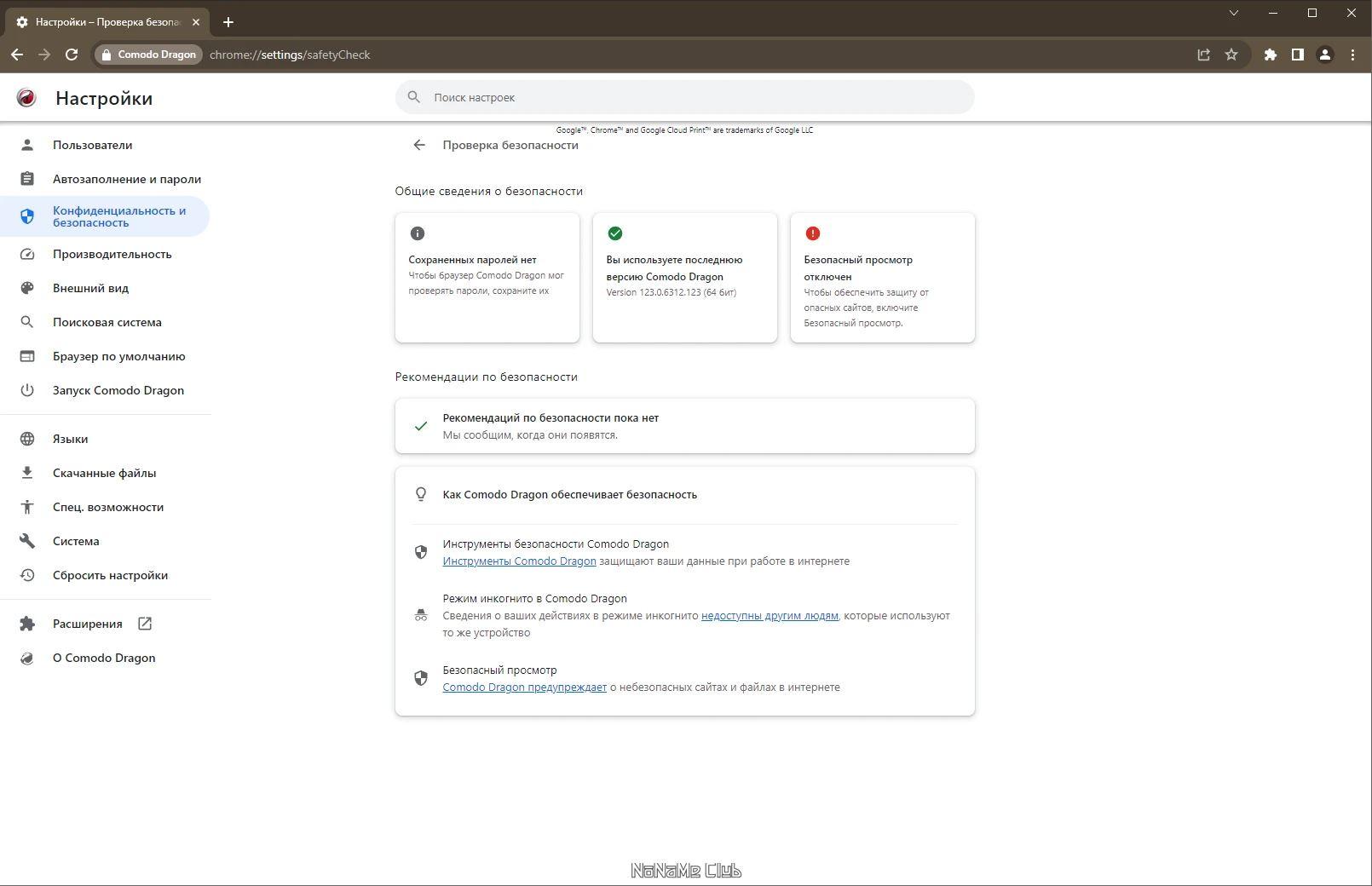Viewport: 1372px width, 886px height.
Task: Click the globe icon beside Языки
Action: tap(27, 439)
